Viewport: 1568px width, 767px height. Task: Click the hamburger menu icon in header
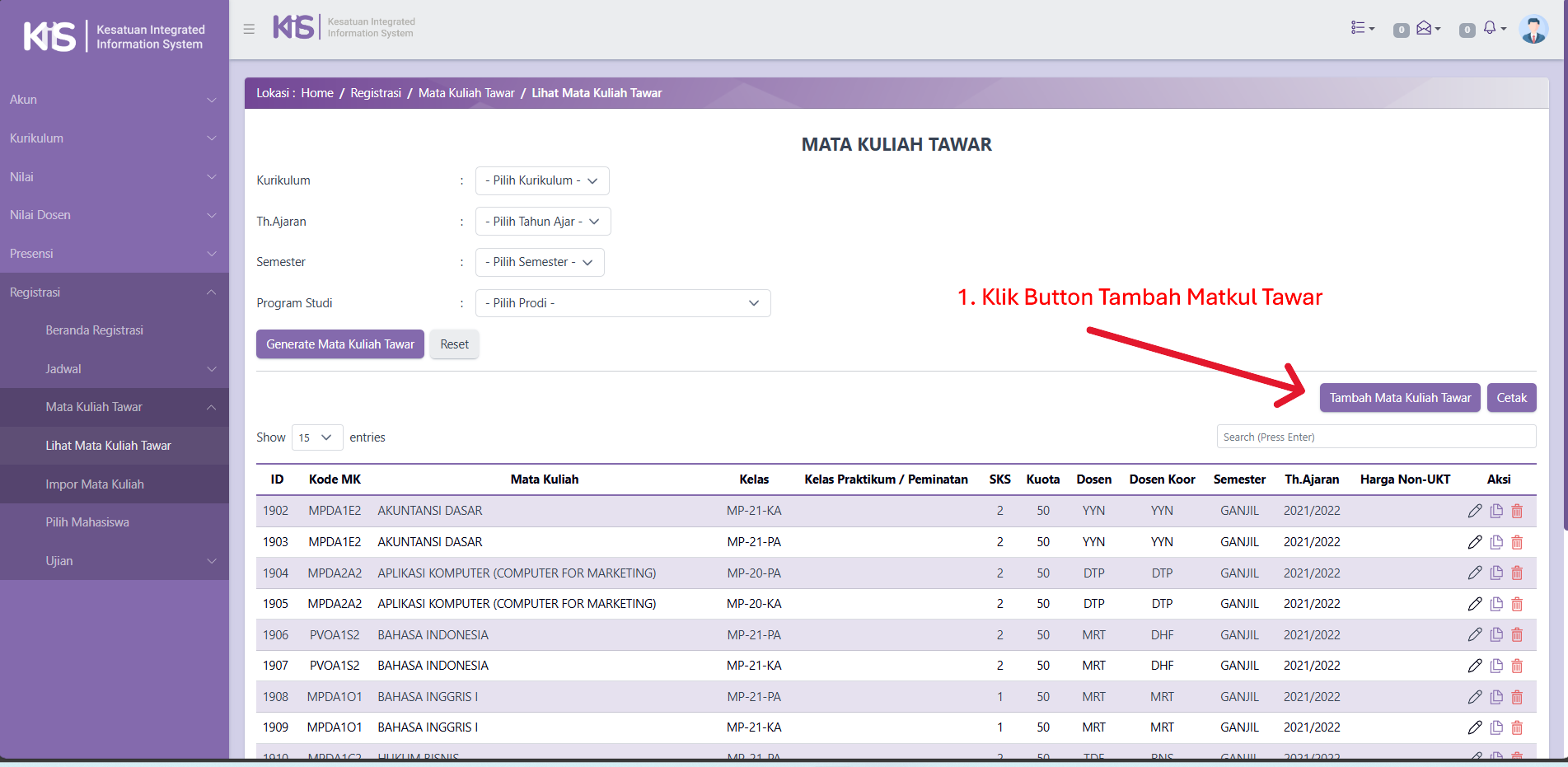coord(249,29)
